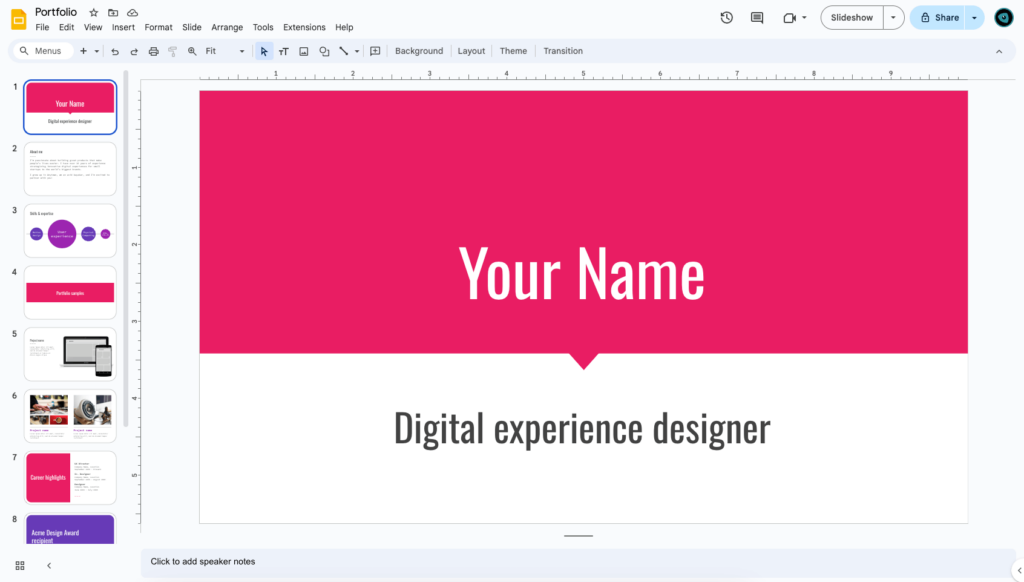Star the Portfolio presentation
This screenshot has height=582, width=1024.
pos(91,12)
